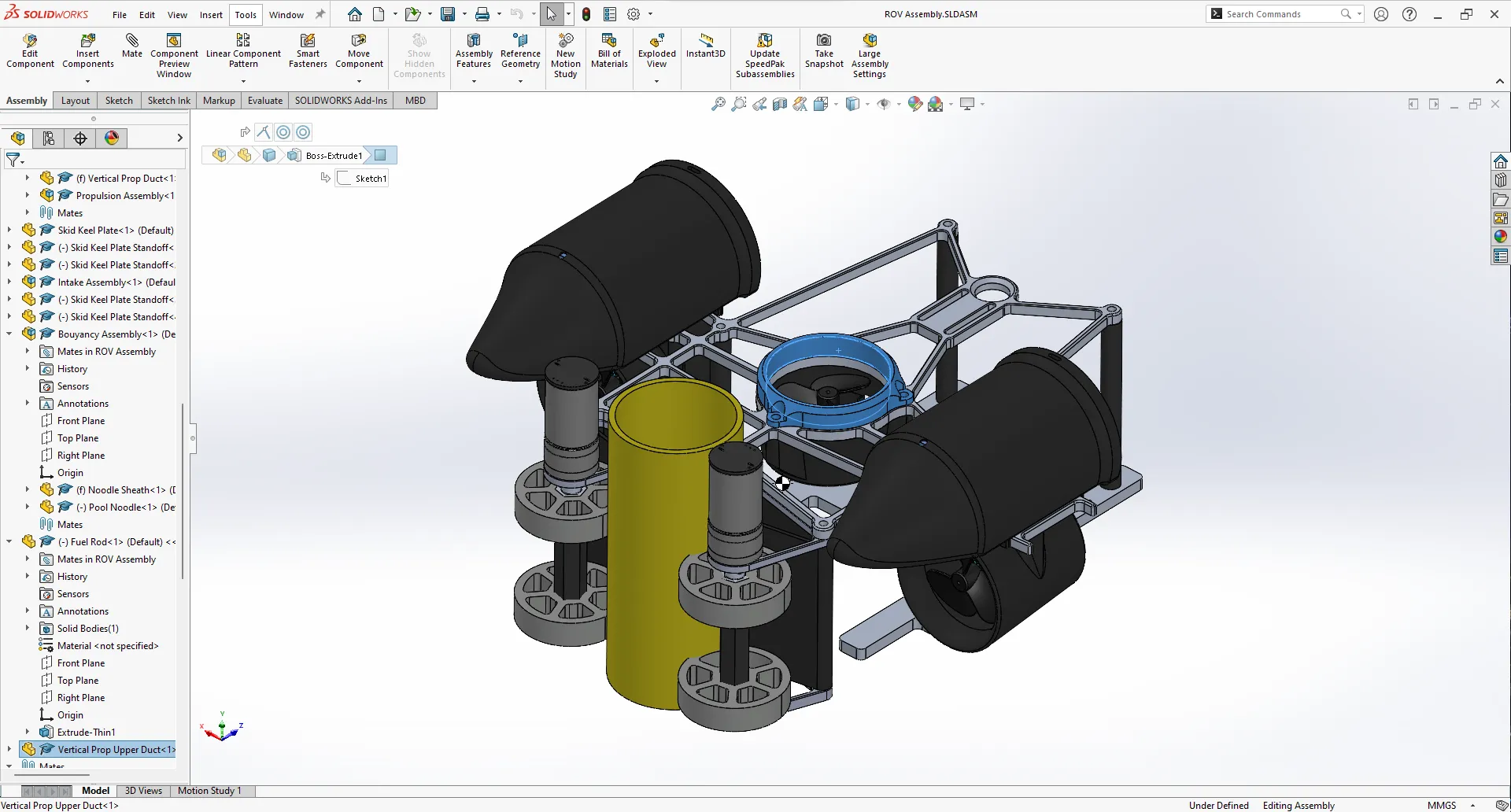Select the Mate tool
This screenshot has height=812, width=1511.
(132, 46)
